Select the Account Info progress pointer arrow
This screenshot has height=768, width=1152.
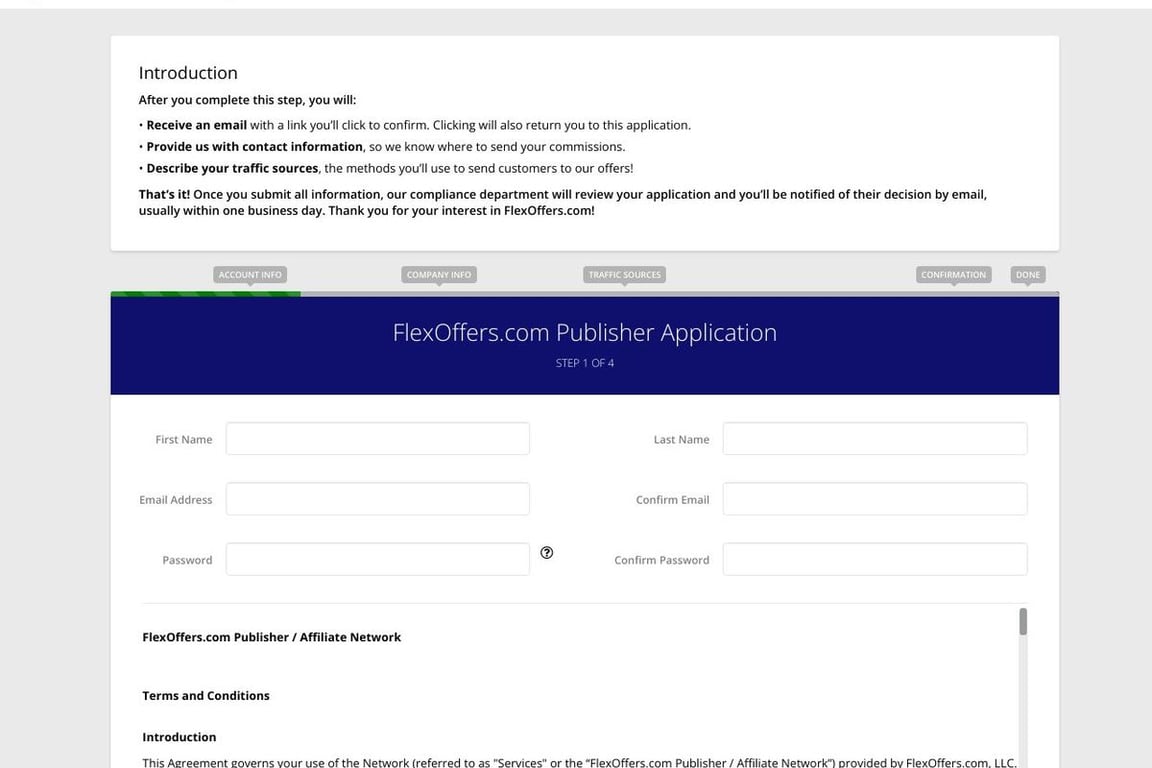(x=249, y=284)
